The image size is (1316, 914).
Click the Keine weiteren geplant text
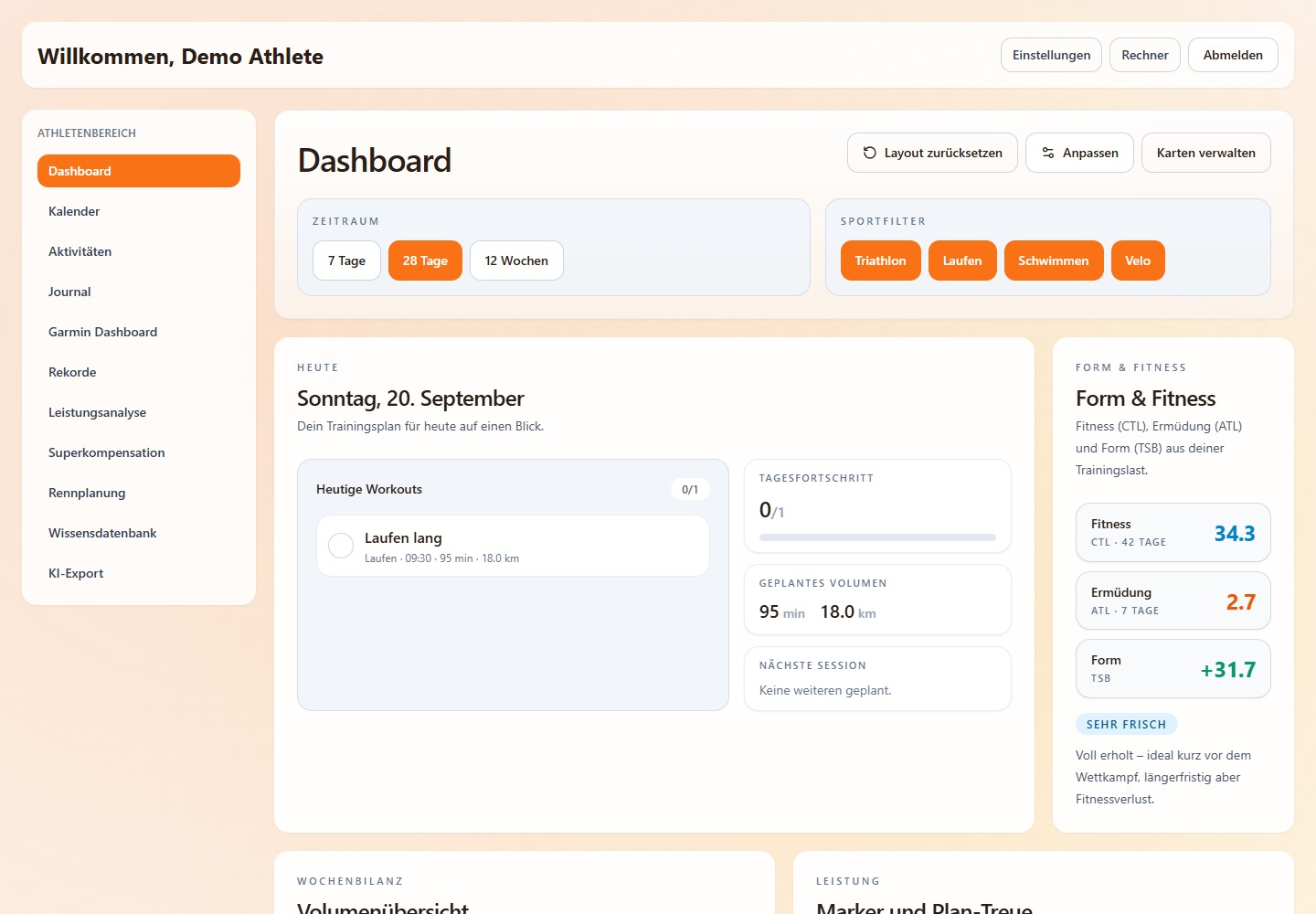coord(825,690)
